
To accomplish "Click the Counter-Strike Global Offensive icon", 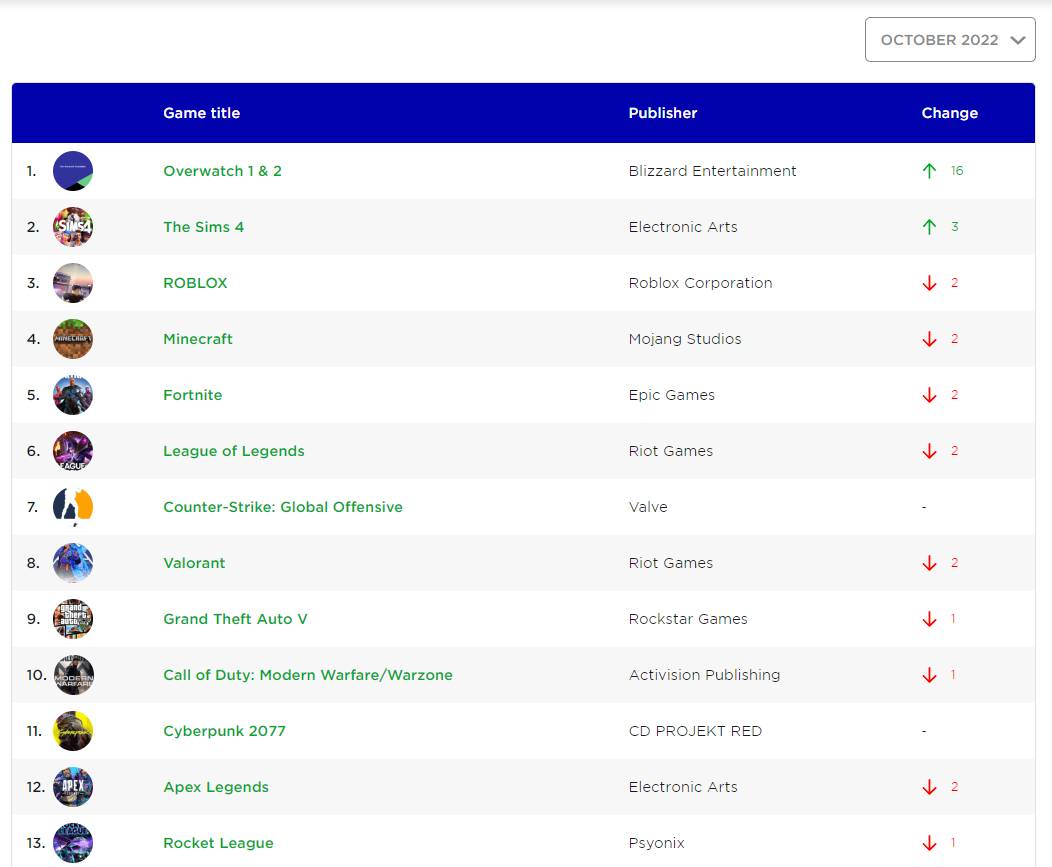I will pyautogui.click(x=73, y=507).
